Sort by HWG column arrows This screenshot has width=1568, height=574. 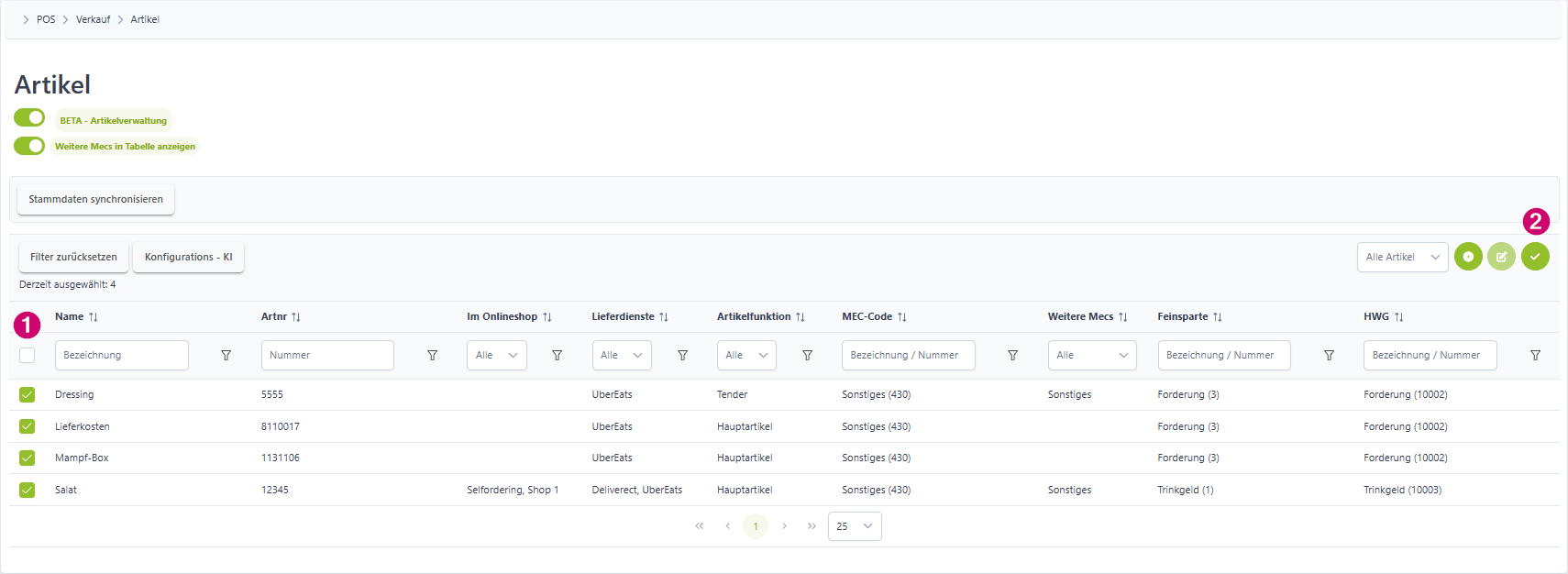[x=1399, y=317]
